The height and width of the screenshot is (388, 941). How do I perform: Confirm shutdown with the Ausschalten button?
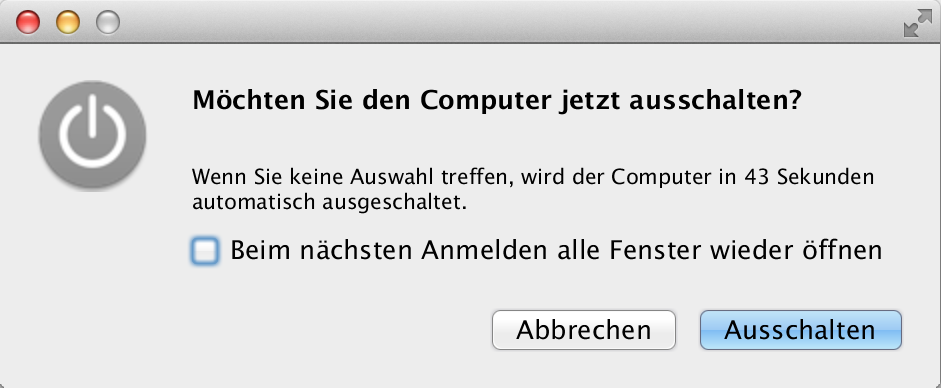(801, 330)
